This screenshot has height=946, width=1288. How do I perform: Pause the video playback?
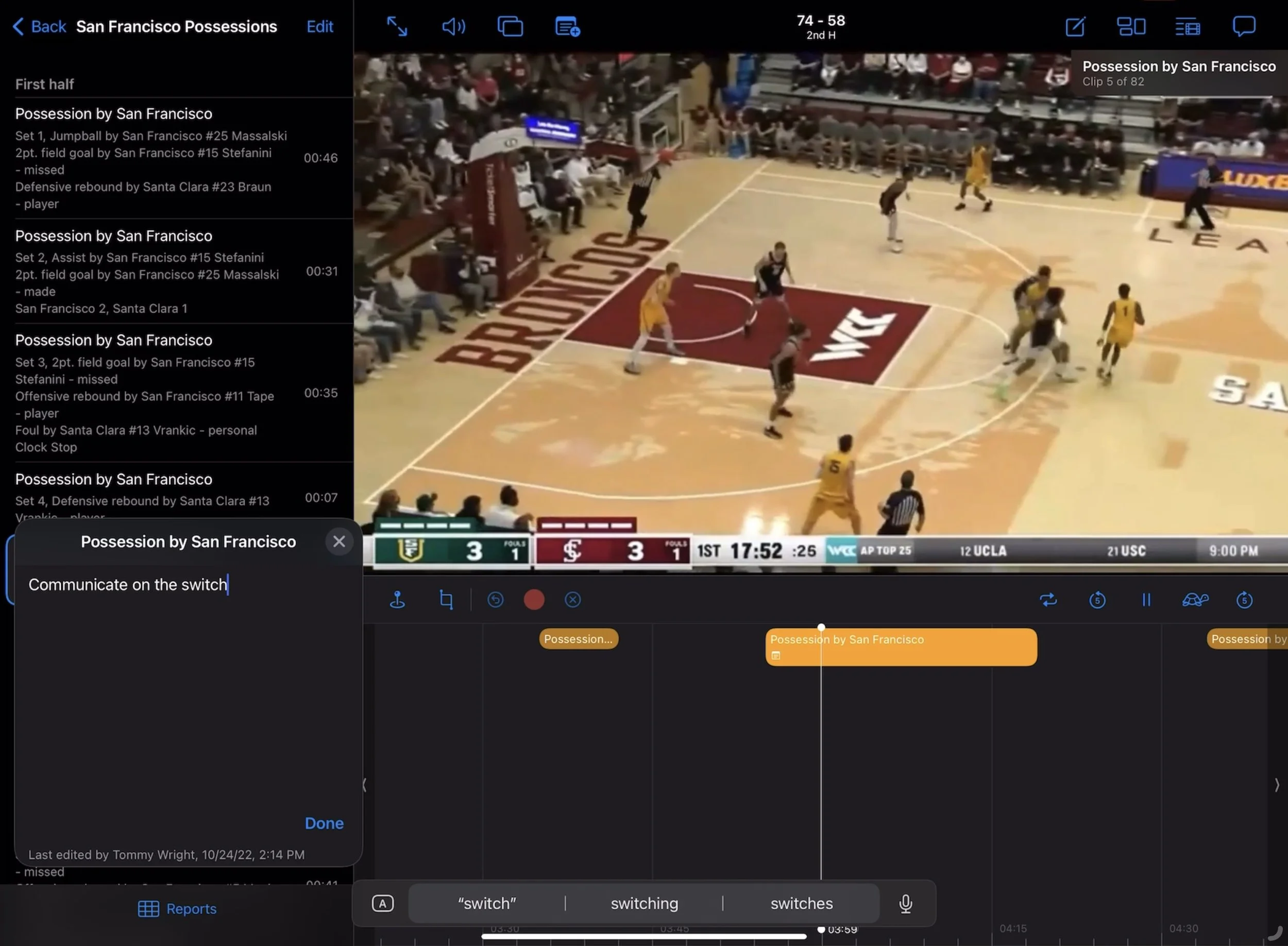(x=1146, y=600)
